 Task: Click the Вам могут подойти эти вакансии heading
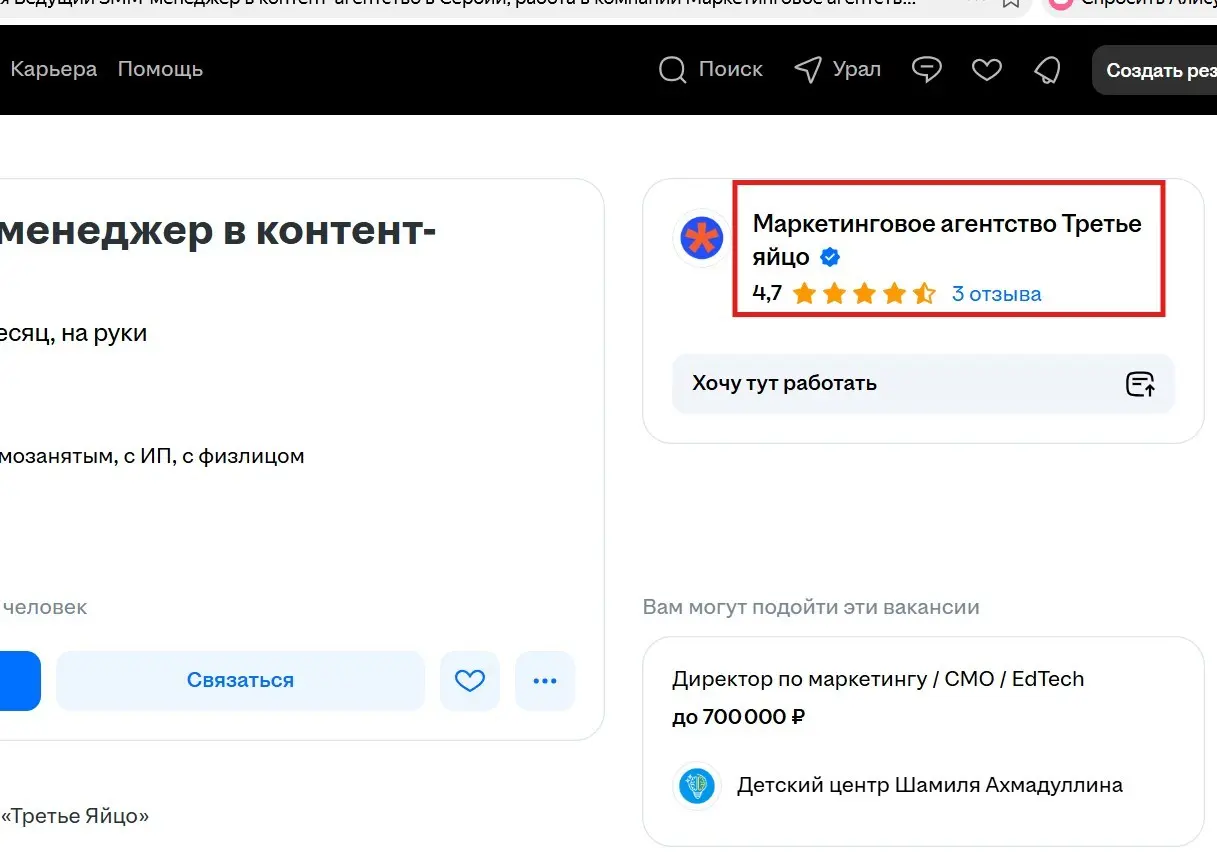point(811,607)
